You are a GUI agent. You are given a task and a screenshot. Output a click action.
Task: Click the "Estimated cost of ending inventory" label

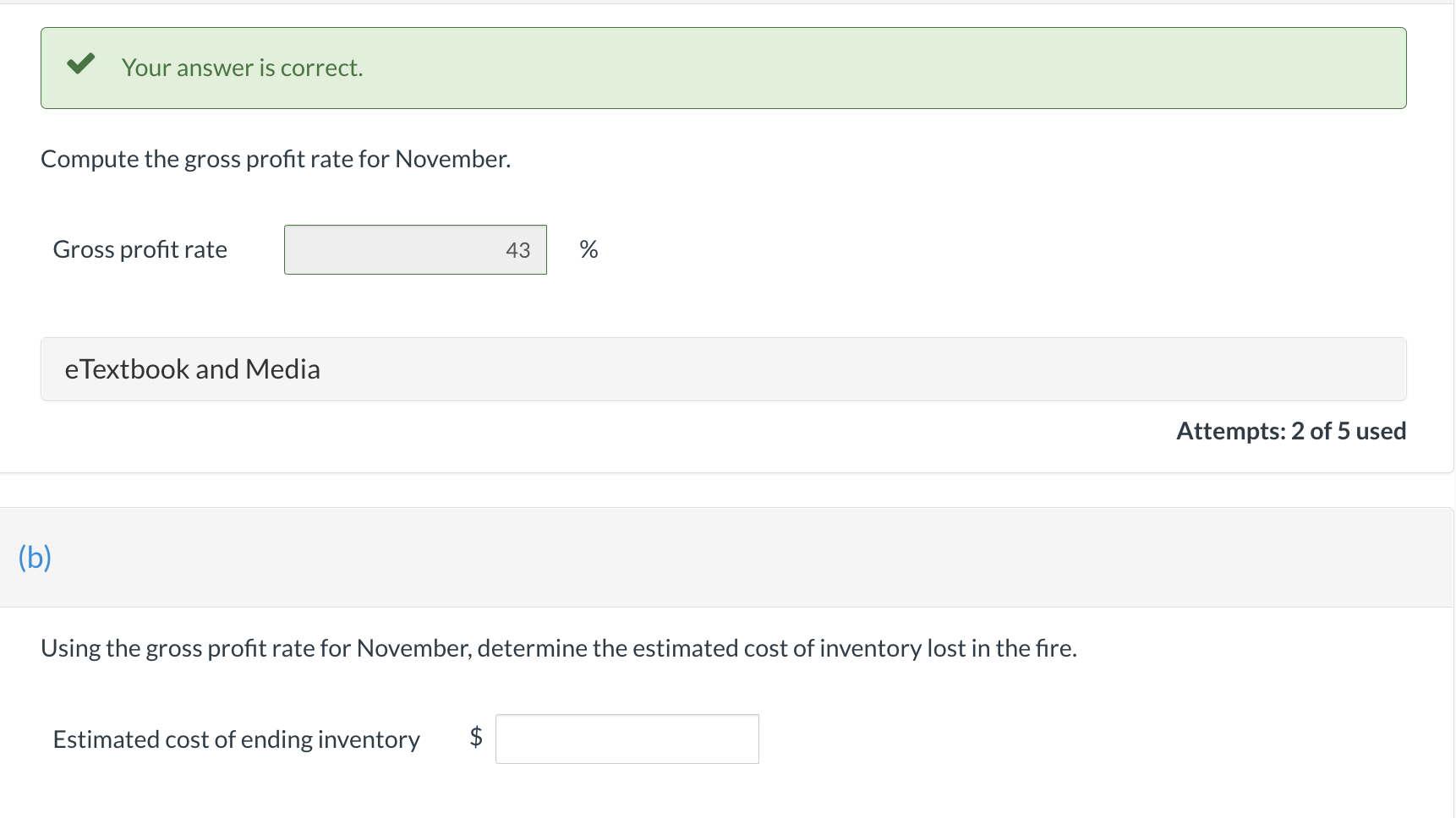click(236, 739)
